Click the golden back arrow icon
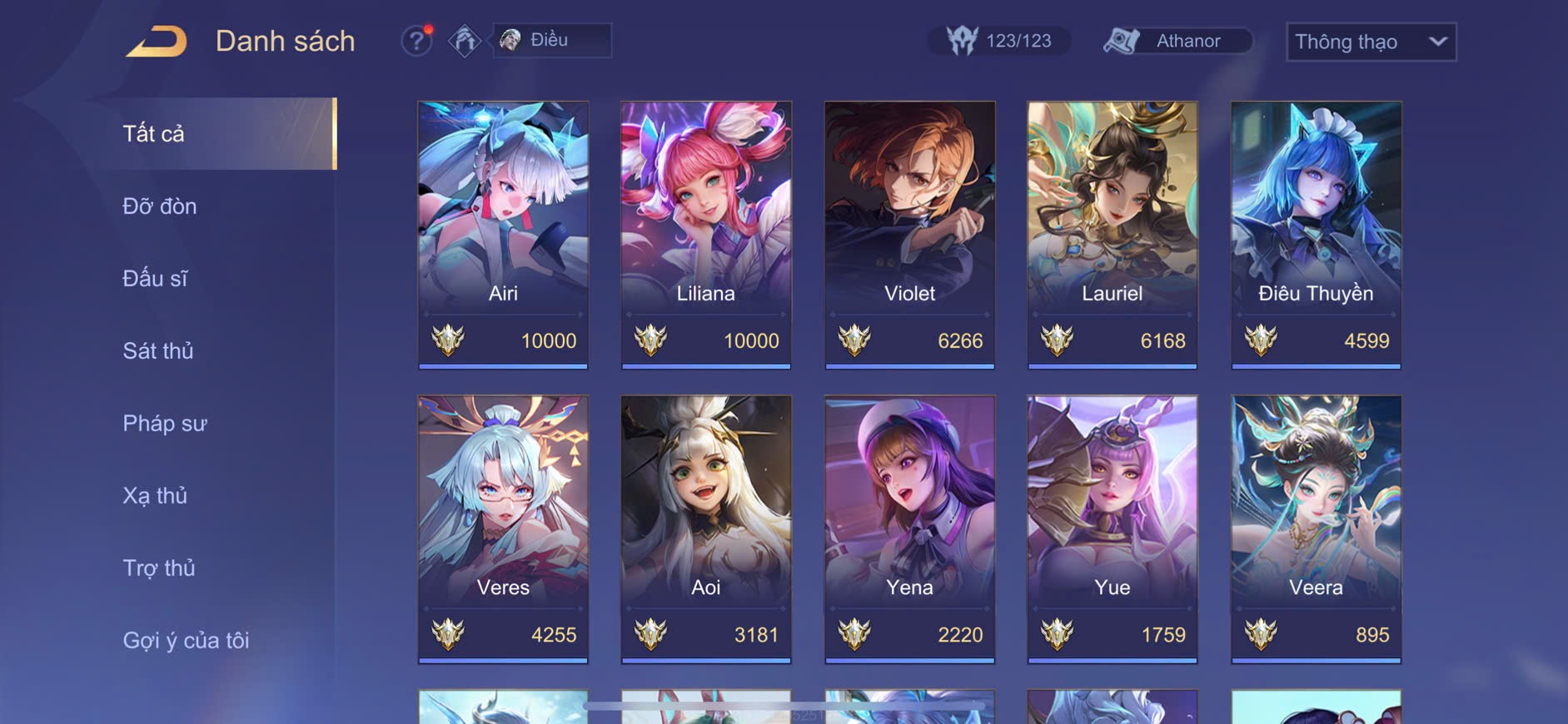The image size is (1568, 724). 157,41
